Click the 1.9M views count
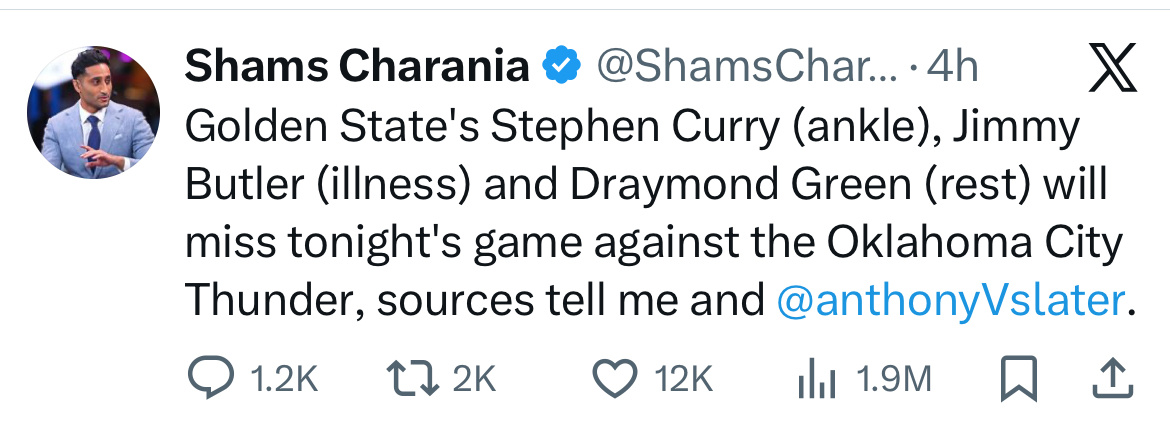This screenshot has width=1170, height=438. tap(894, 378)
